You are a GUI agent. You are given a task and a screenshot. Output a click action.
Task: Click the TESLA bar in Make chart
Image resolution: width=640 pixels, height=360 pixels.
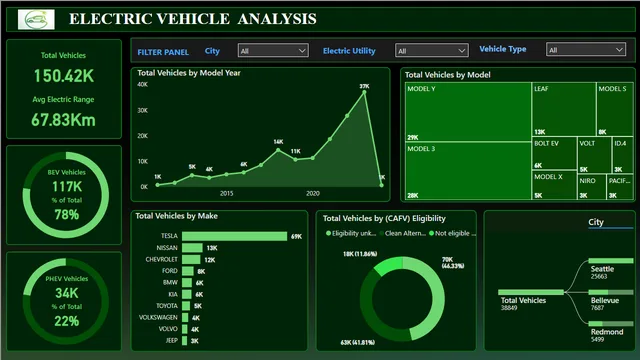pos(235,236)
